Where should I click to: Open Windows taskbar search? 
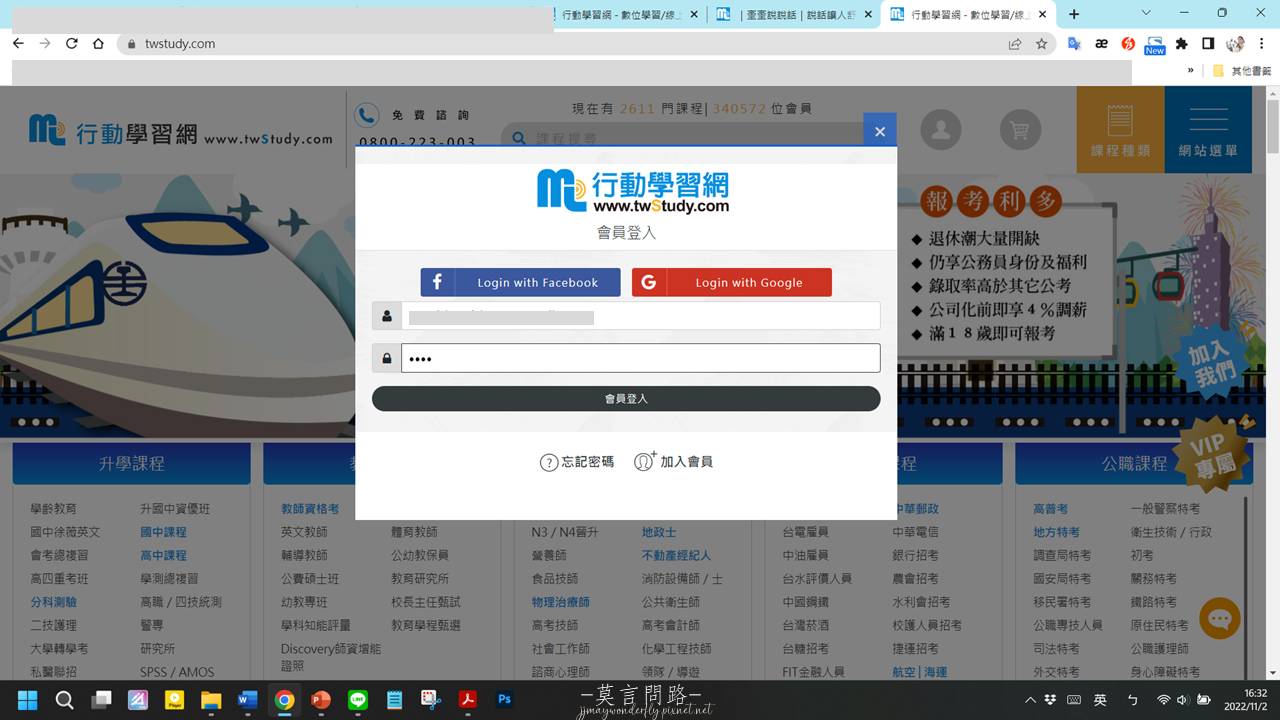click(x=64, y=700)
